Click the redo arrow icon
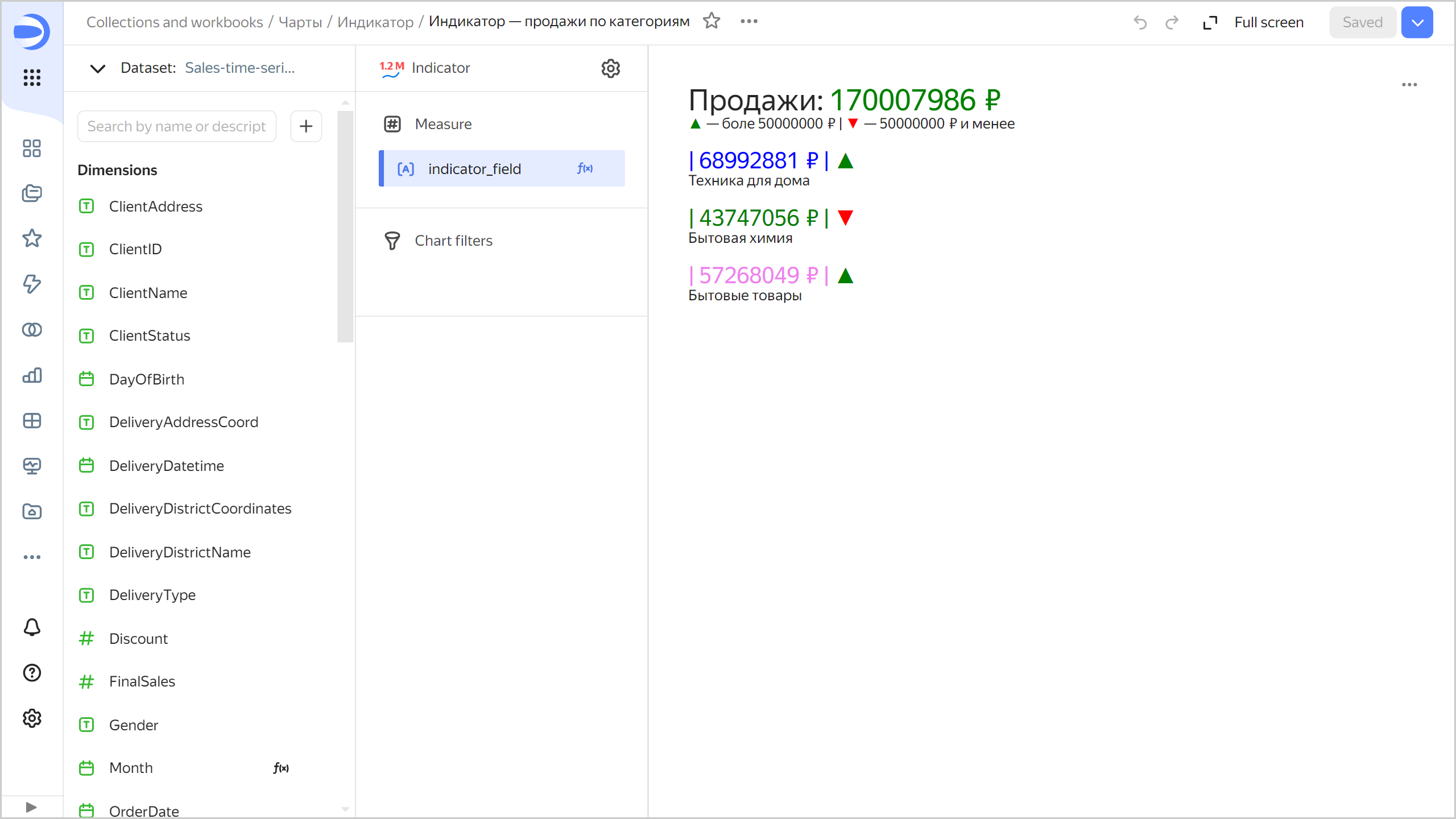The image size is (1456, 819). [1172, 23]
